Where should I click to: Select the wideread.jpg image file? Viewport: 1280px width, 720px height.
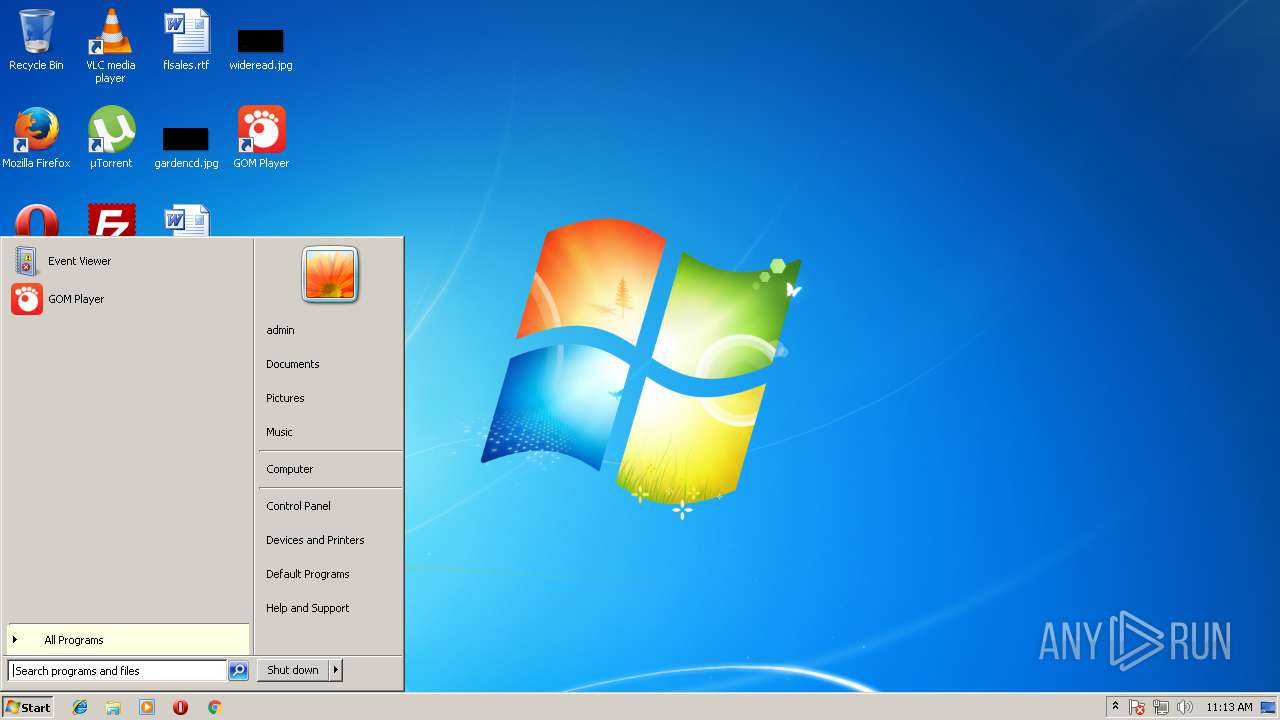click(x=261, y=48)
